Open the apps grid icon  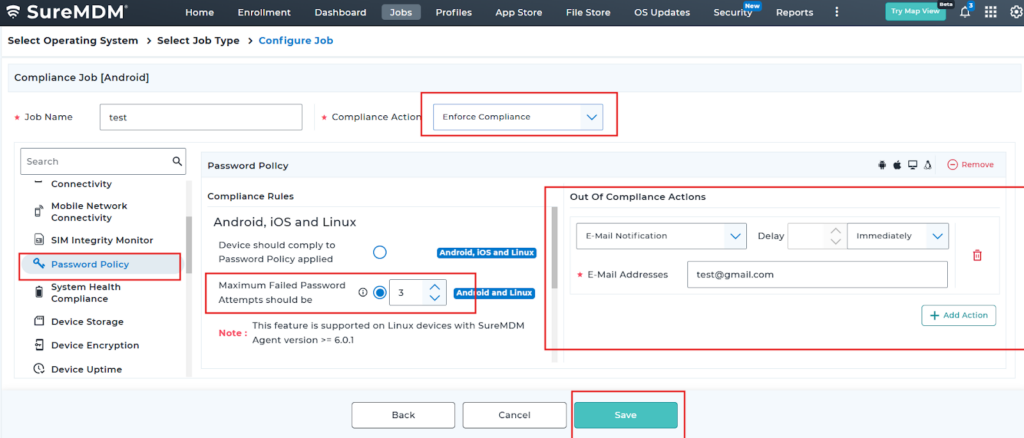click(989, 12)
